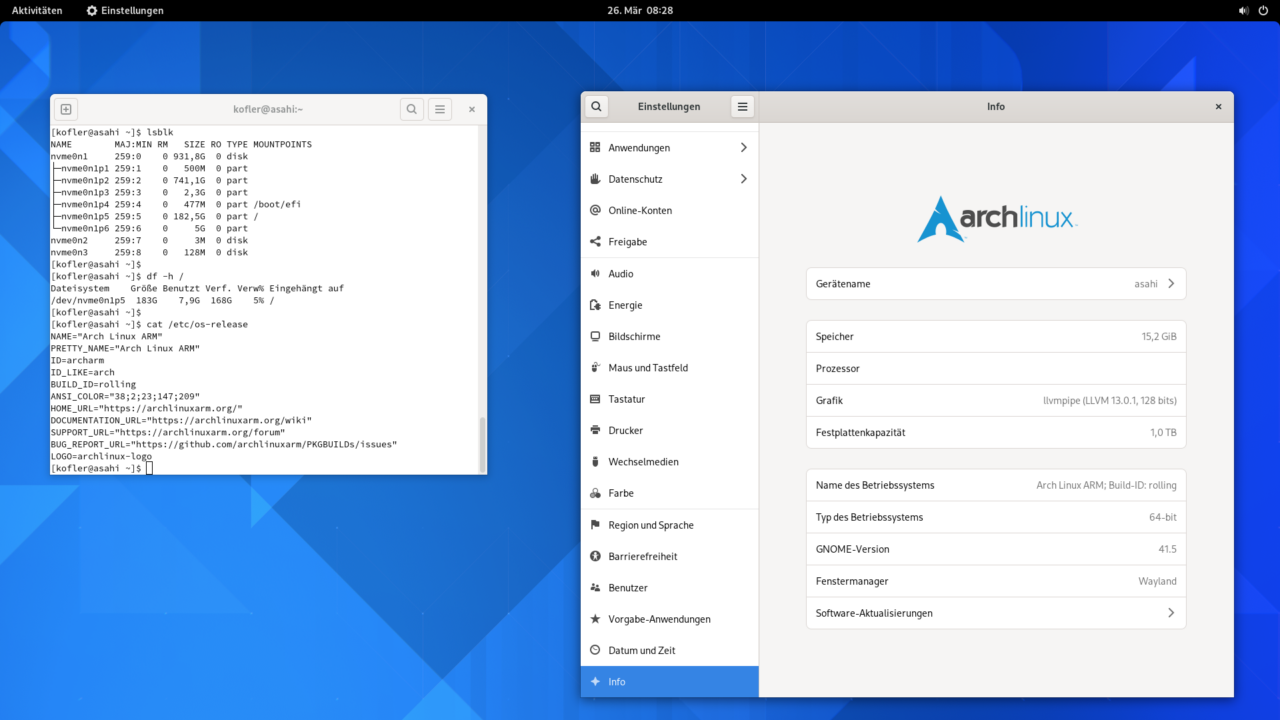Click the Freigabe share icon
This screenshot has height=720, width=1280.
(x=596, y=242)
